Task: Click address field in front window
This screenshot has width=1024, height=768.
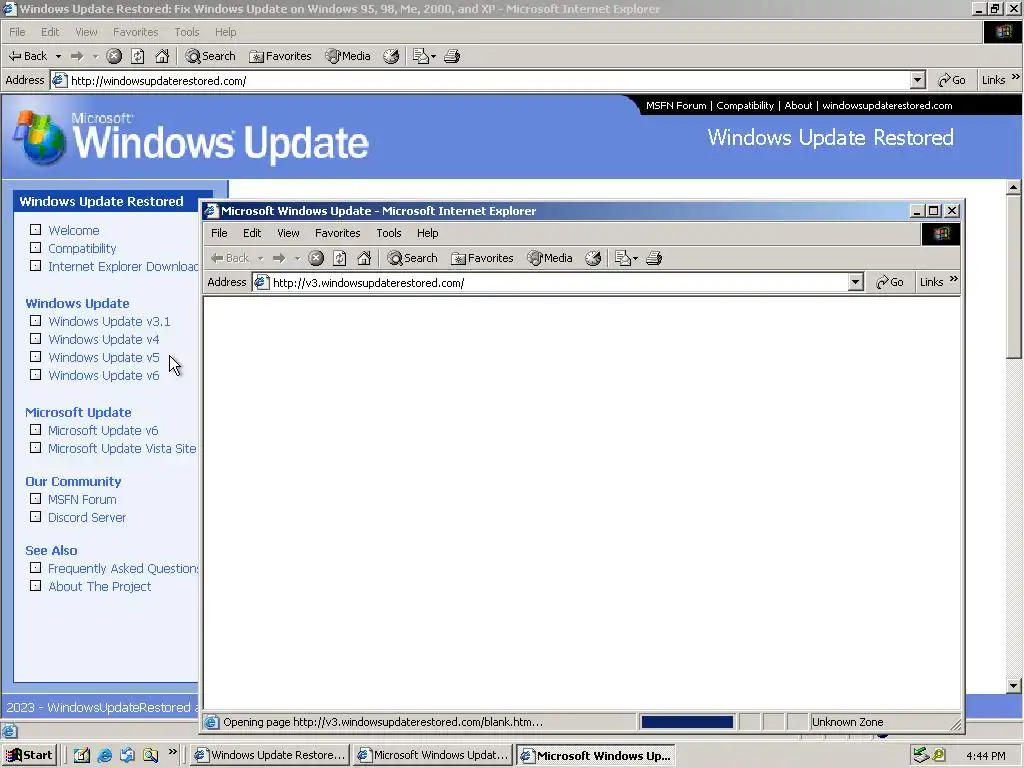Action: click(558, 282)
